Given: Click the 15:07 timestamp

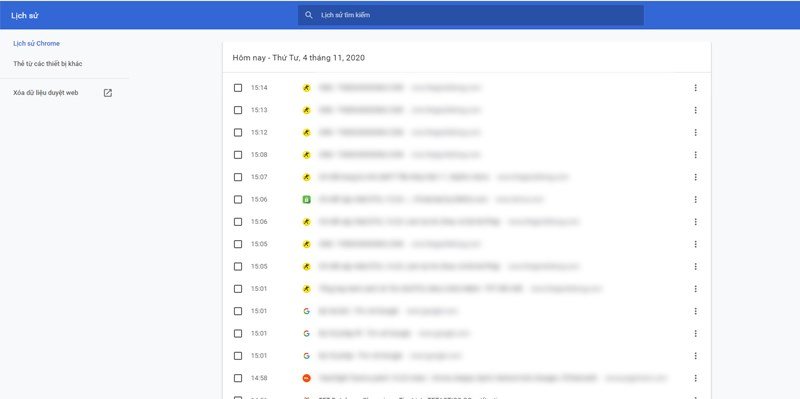Looking at the screenshot, I should [259, 177].
